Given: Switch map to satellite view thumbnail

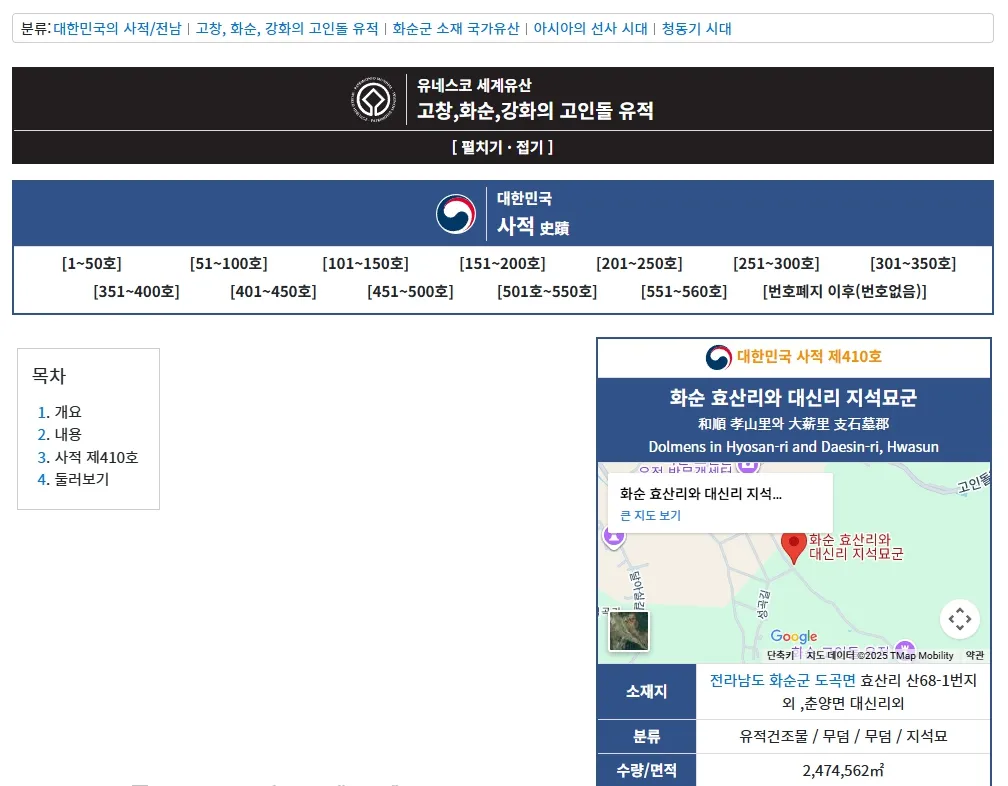Looking at the screenshot, I should [x=629, y=630].
